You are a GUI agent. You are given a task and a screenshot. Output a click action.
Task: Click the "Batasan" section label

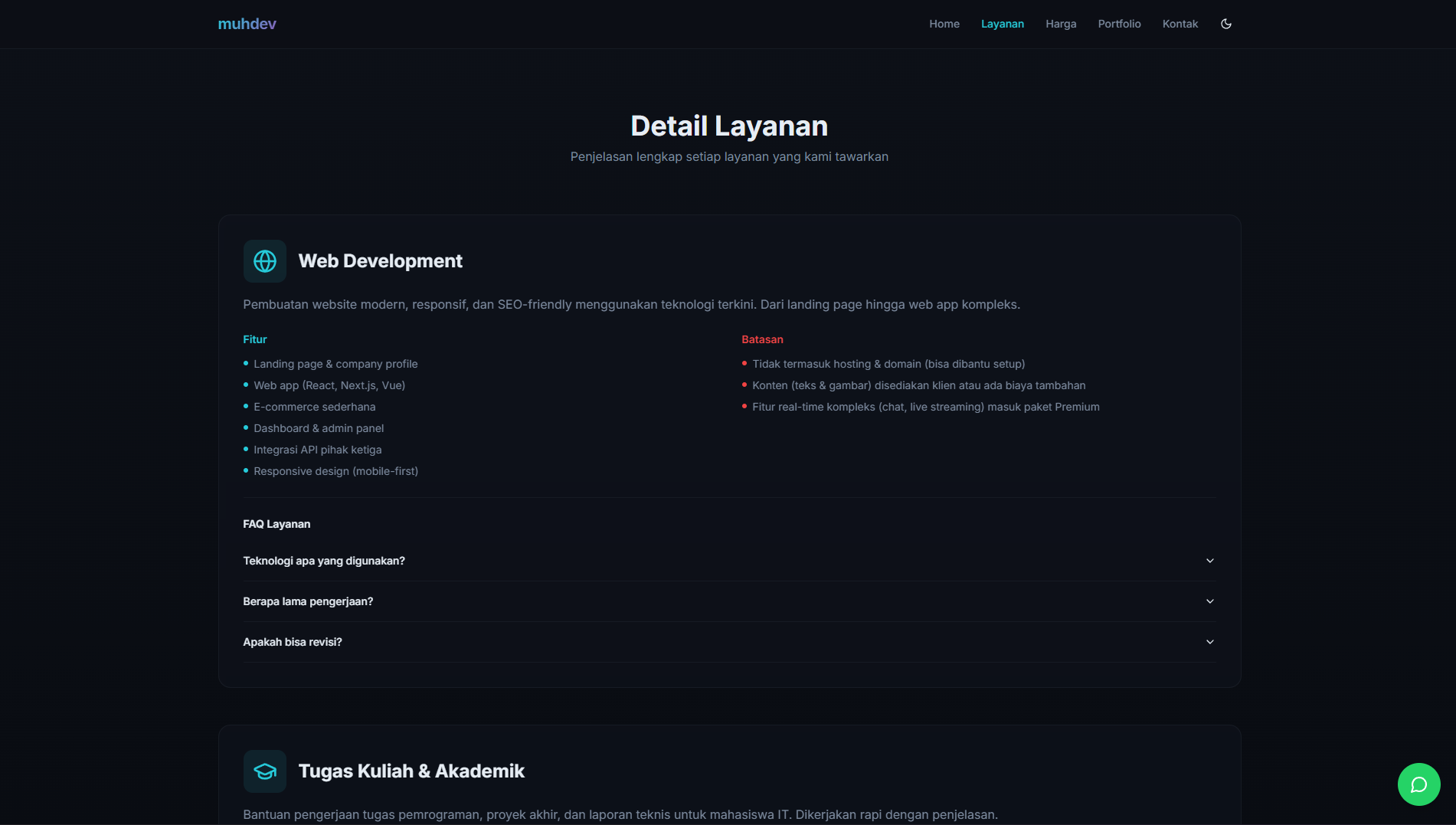pyautogui.click(x=762, y=339)
